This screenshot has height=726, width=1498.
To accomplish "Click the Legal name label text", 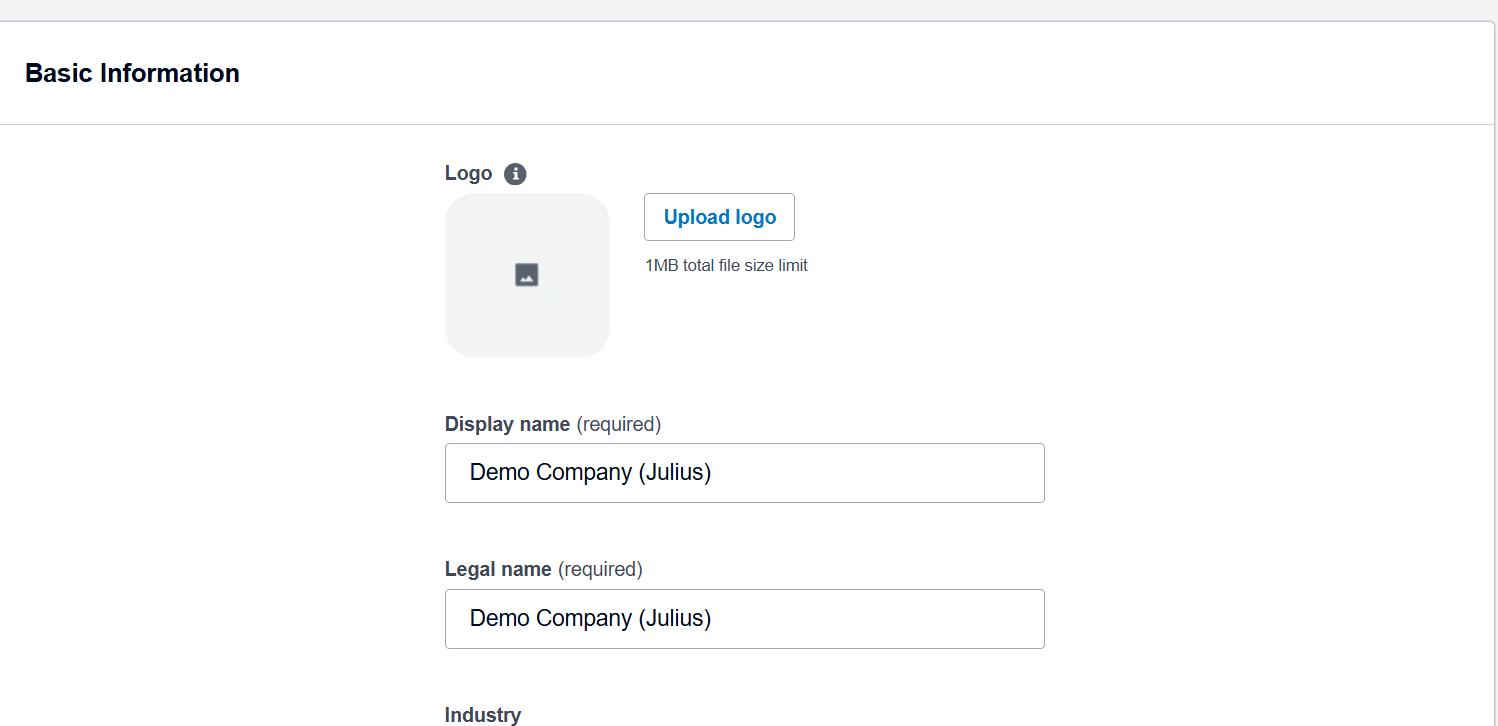I will [498, 569].
